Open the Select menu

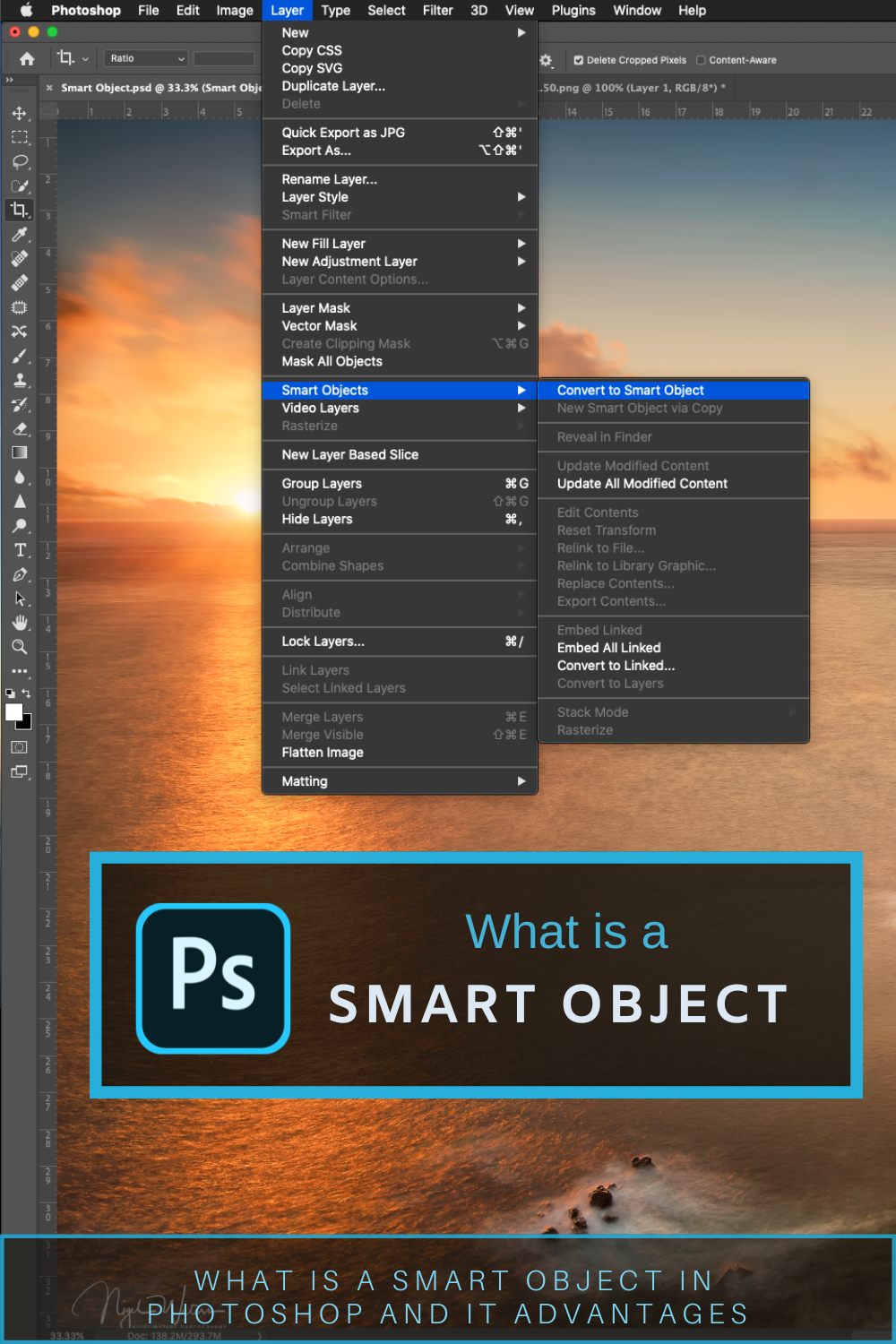point(386,11)
